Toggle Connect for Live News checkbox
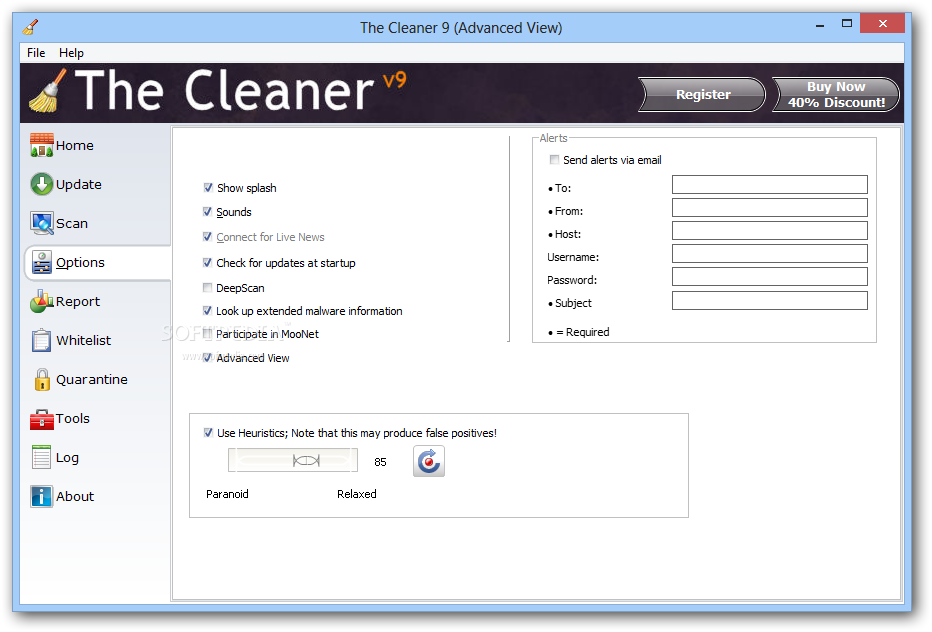The height and width of the screenshot is (632, 932). (207, 237)
